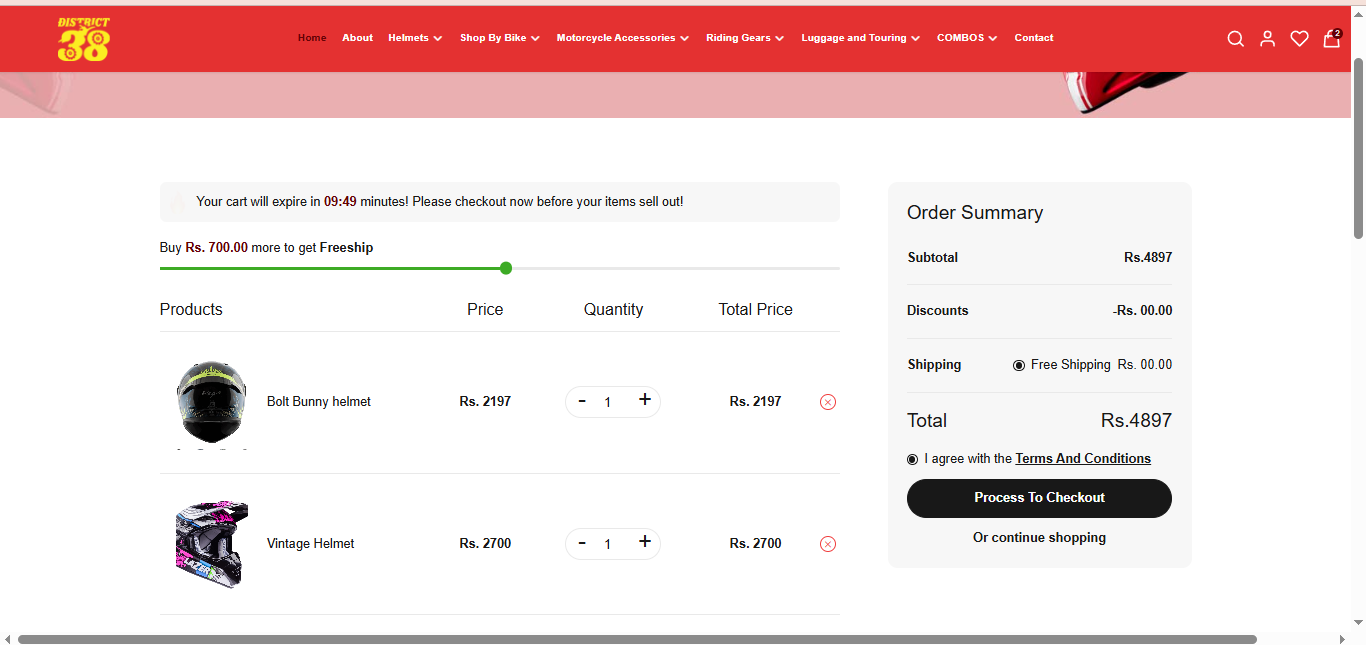Image resolution: width=1366 pixels, height=645 pixels.
Task: Open the search icon in header
Action: tap(1235, 39)
